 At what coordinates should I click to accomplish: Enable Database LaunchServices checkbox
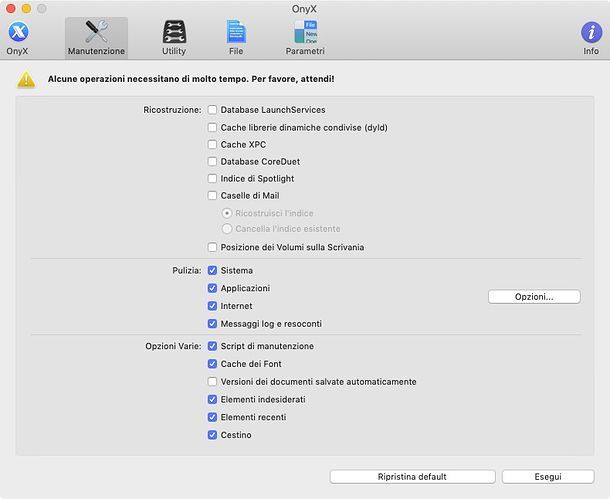click(x=212, y=110)
